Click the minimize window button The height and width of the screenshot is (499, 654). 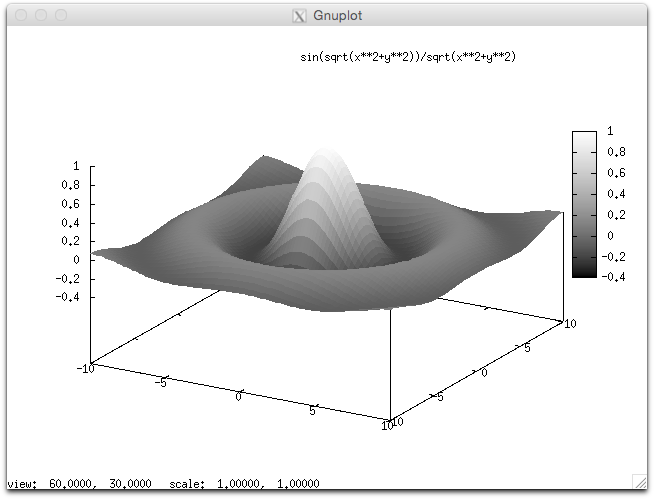(41, 15)
